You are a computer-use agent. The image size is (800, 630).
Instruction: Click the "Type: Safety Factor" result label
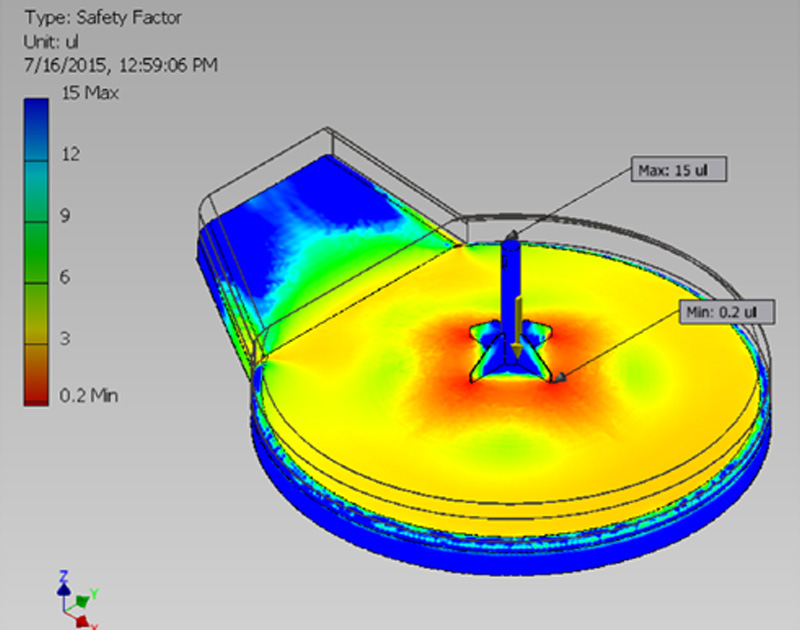pos(103,18)
